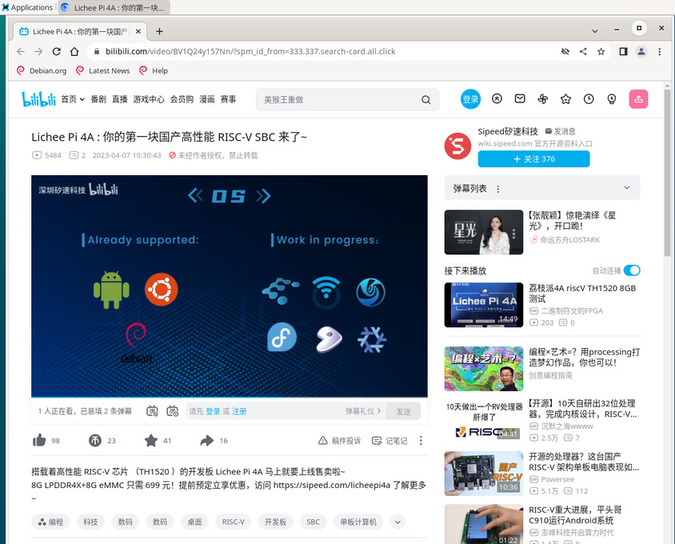Open the VIP member icon in header
Screen dimensions: 675x544
pyautogui.click(x=497, y=99)
